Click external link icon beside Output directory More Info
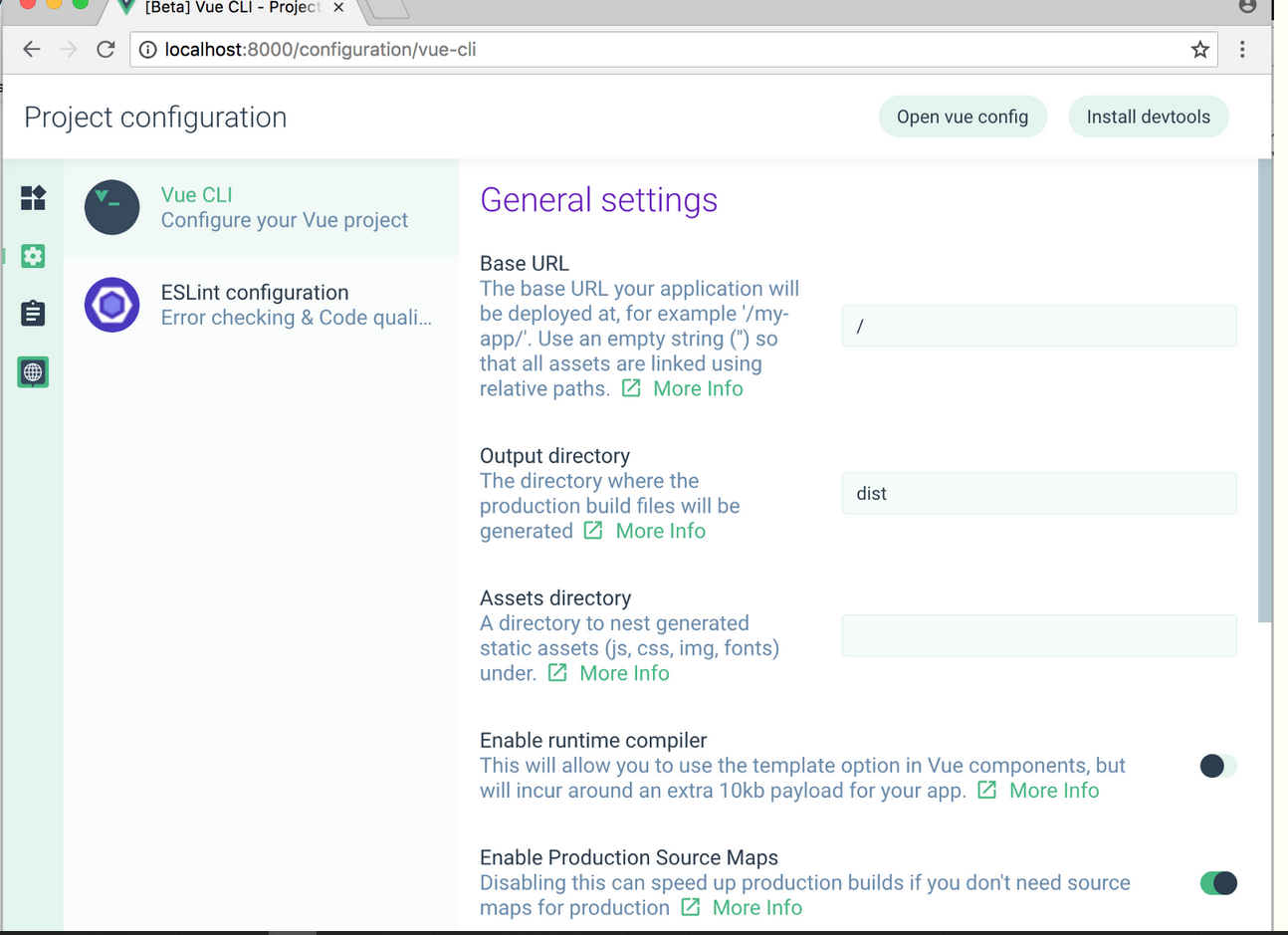 click(593, 530)
